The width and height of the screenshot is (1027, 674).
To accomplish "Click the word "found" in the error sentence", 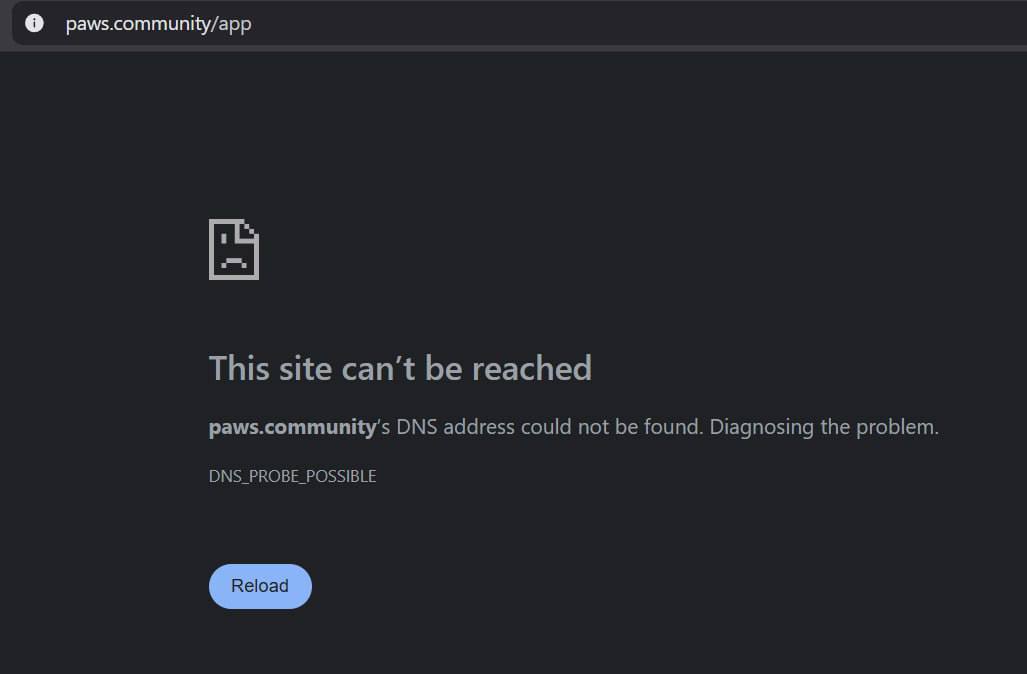I will [x=671, y=427].
